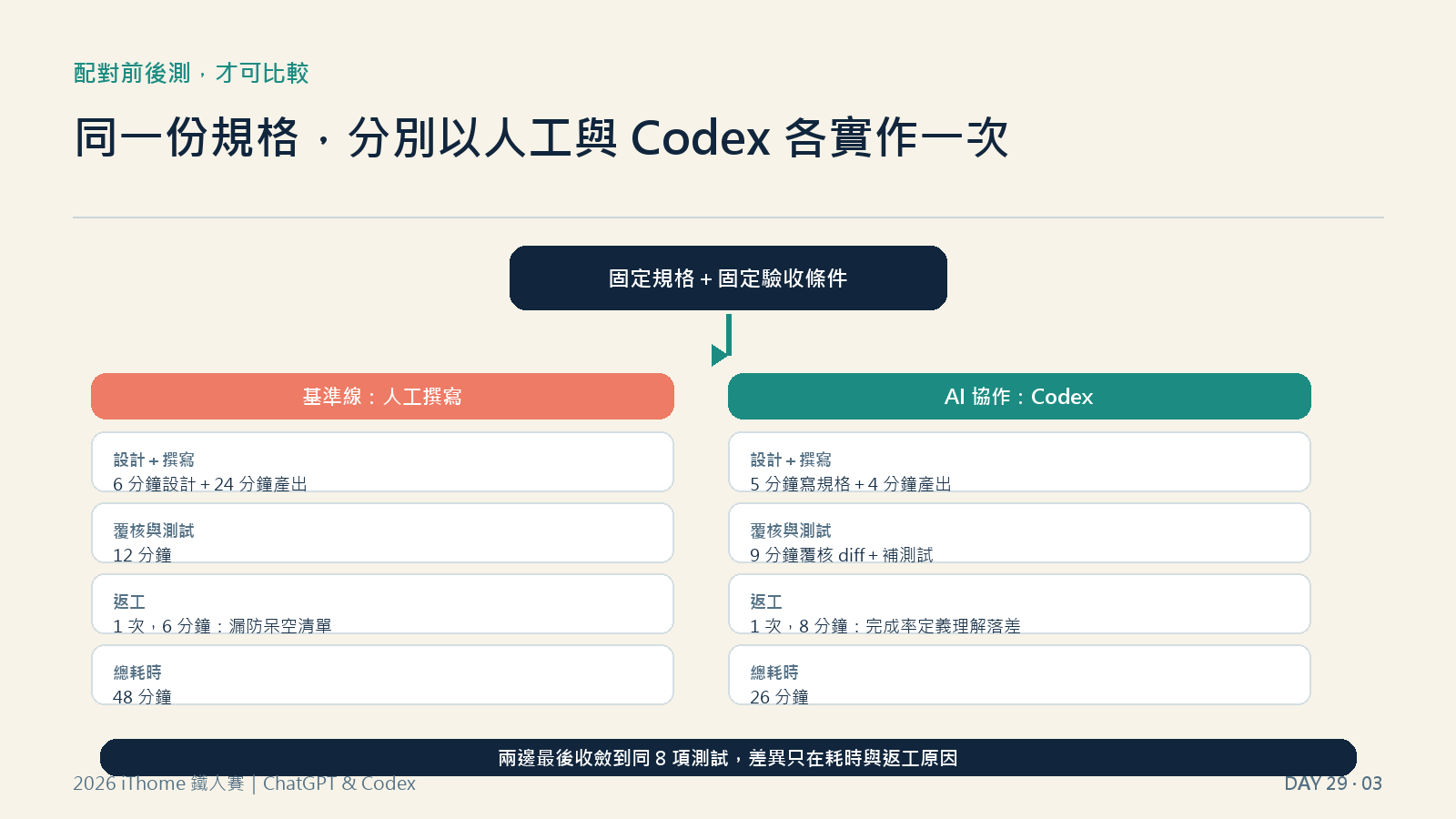The width and height of the screenshot is (1456, 819).
Task: Click "5 分鐘寫規格 + 4 分鐘產出" text
Action: 851,484
